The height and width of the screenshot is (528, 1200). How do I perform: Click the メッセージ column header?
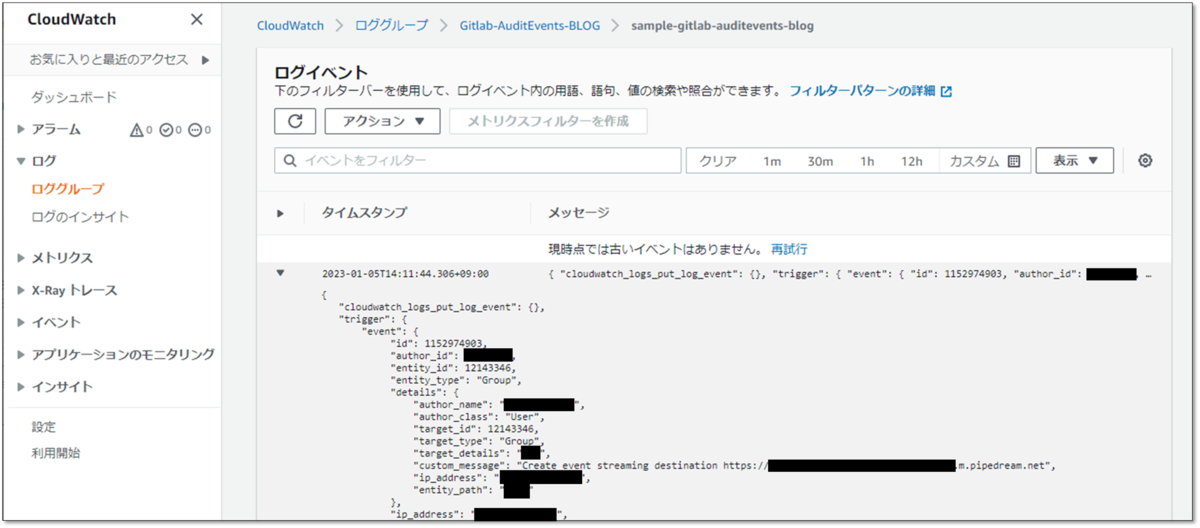(x=578, y=213)
